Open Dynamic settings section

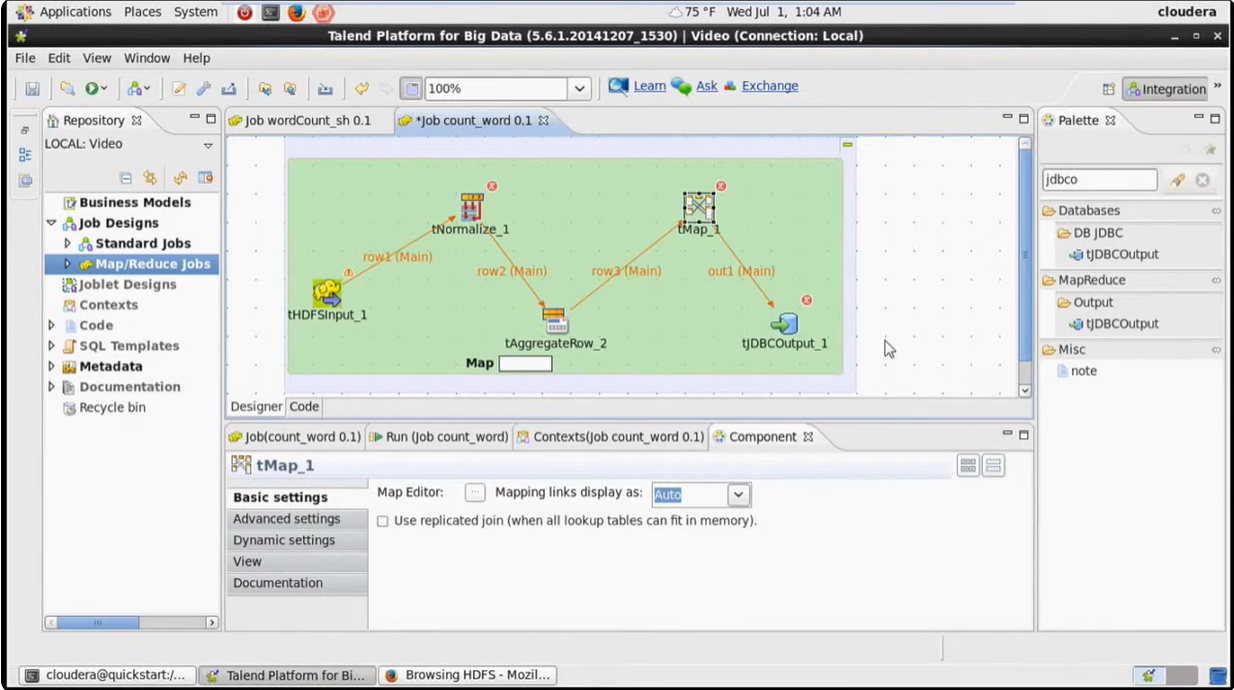coord(297,540)
